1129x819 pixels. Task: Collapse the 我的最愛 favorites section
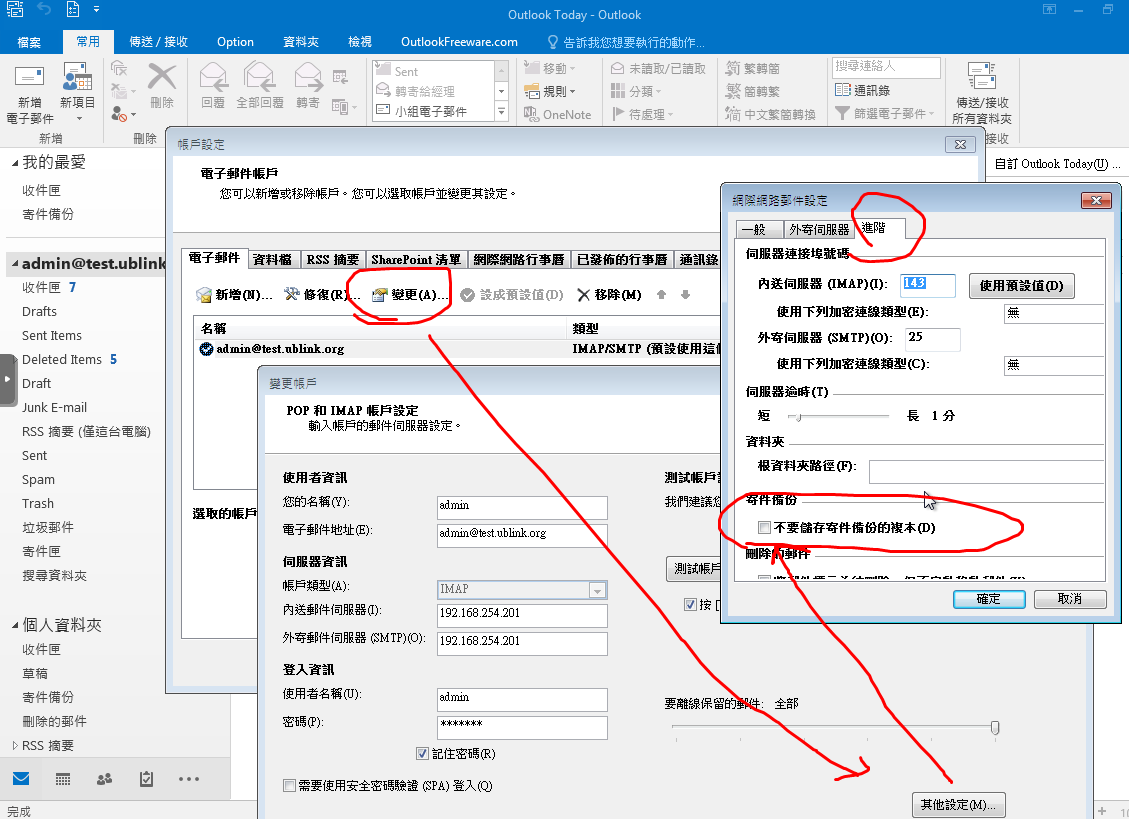[14, 162]
